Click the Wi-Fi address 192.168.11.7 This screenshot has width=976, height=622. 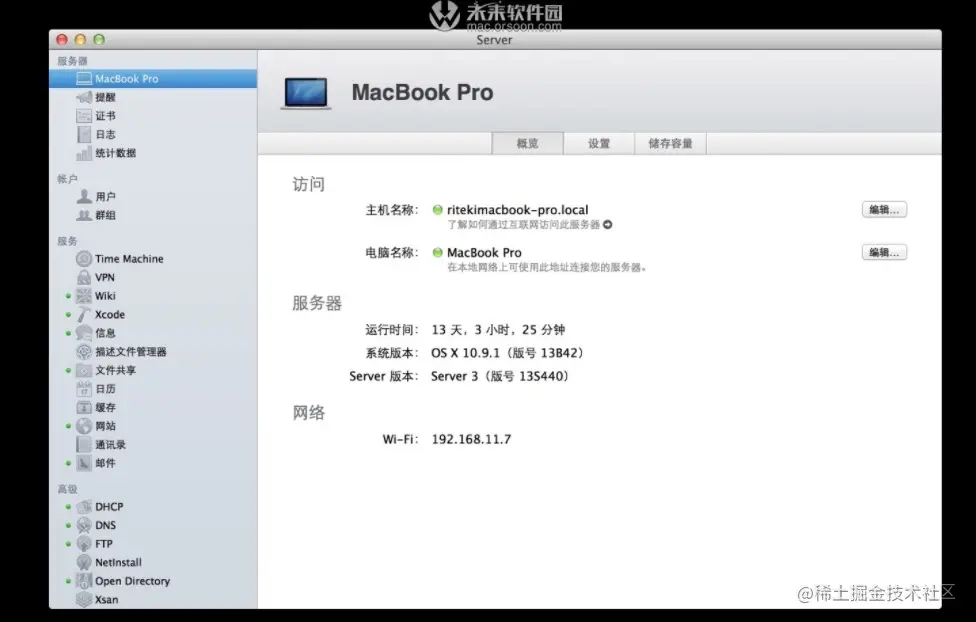[471, 439]
